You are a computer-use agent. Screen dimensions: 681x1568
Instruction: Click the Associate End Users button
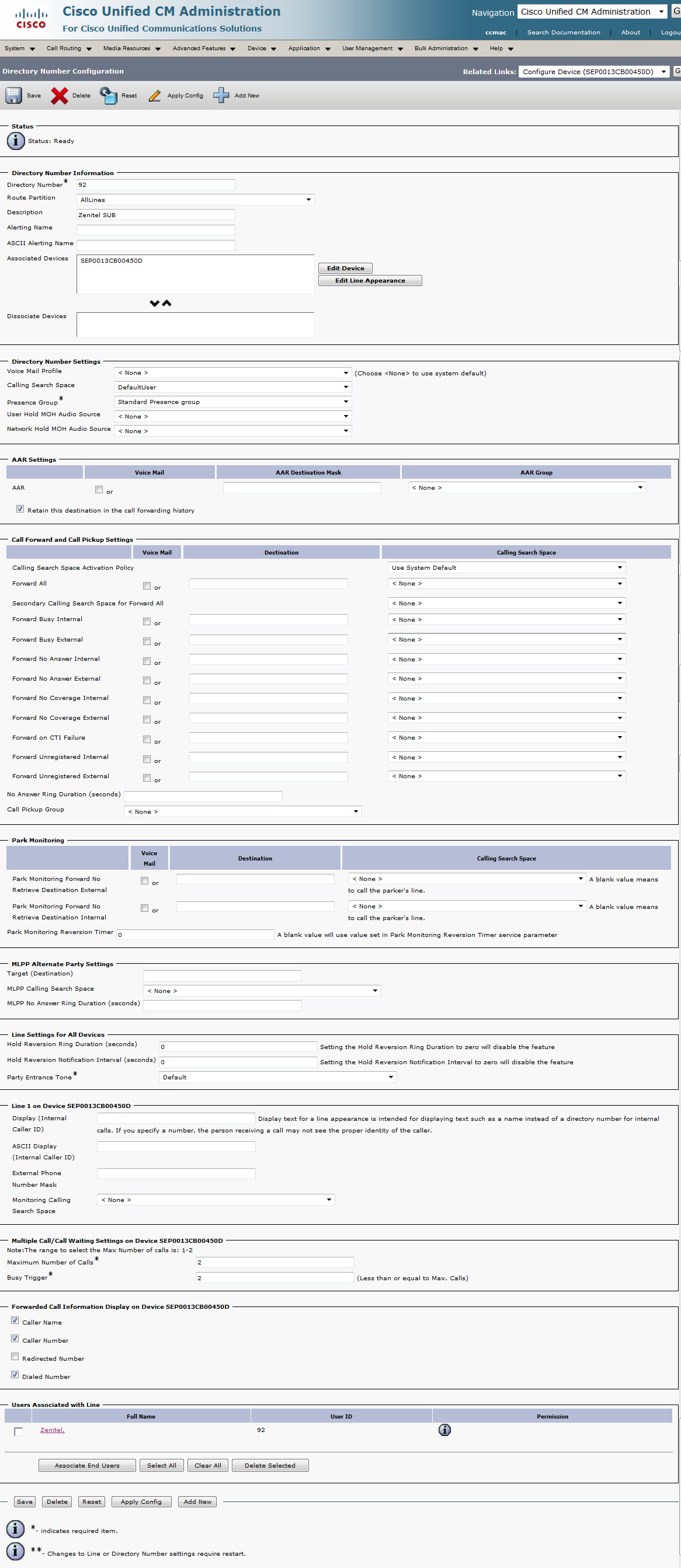(87, 1465)
